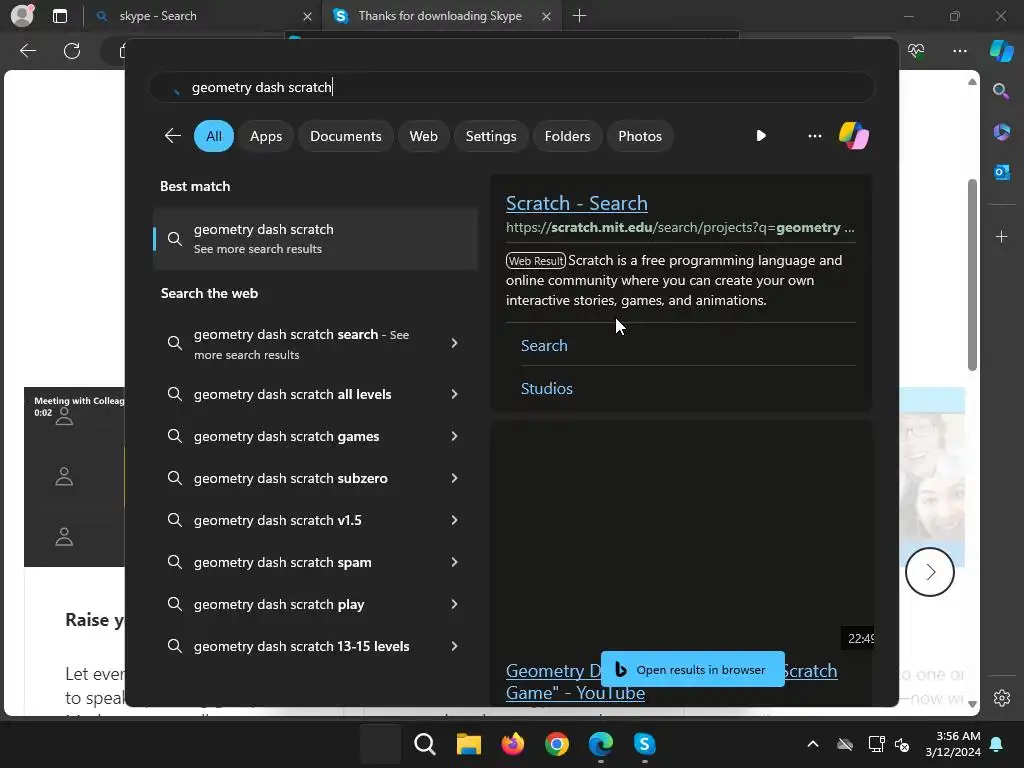
Task: Click 'Open results in browser' button
Action: pos(692,669)
